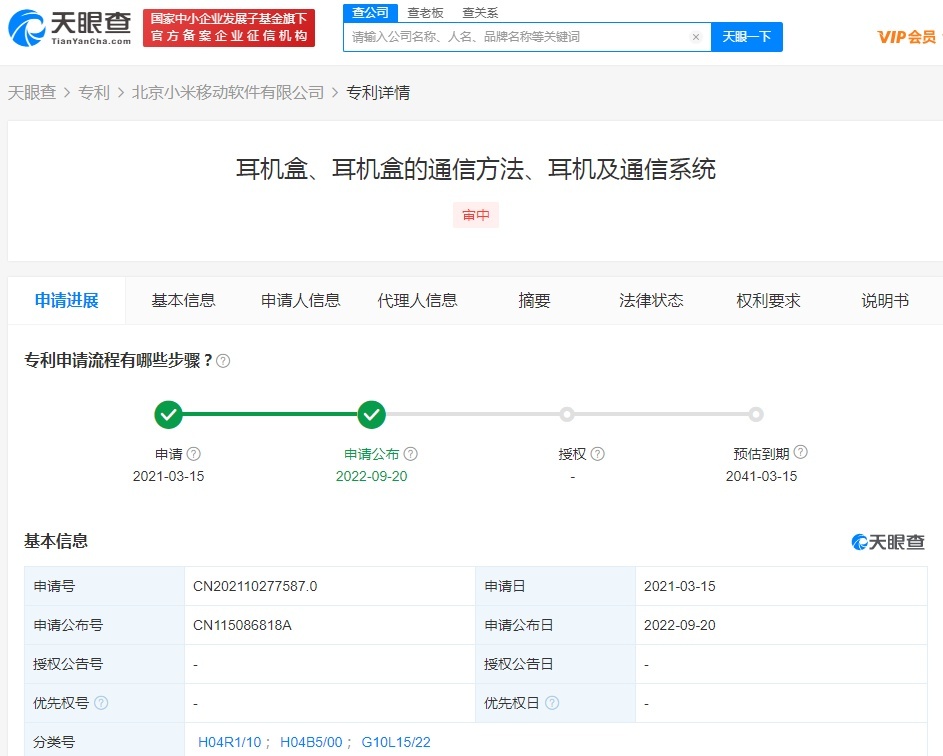The width and height of the screenshot is (943, 756).
Task: Switch to the 代理人信息 tab
Action: (417, 301)
